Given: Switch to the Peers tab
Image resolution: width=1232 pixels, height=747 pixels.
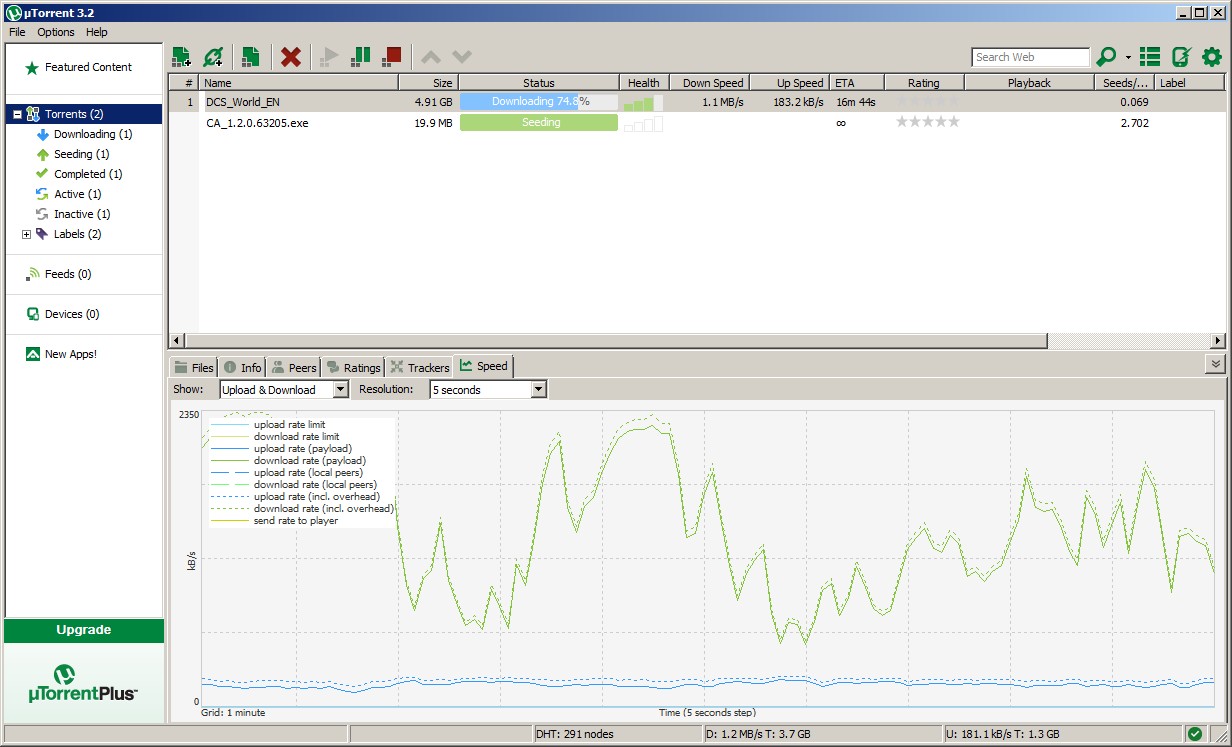Looking at the screenshot, I should (x=294, y=367).
